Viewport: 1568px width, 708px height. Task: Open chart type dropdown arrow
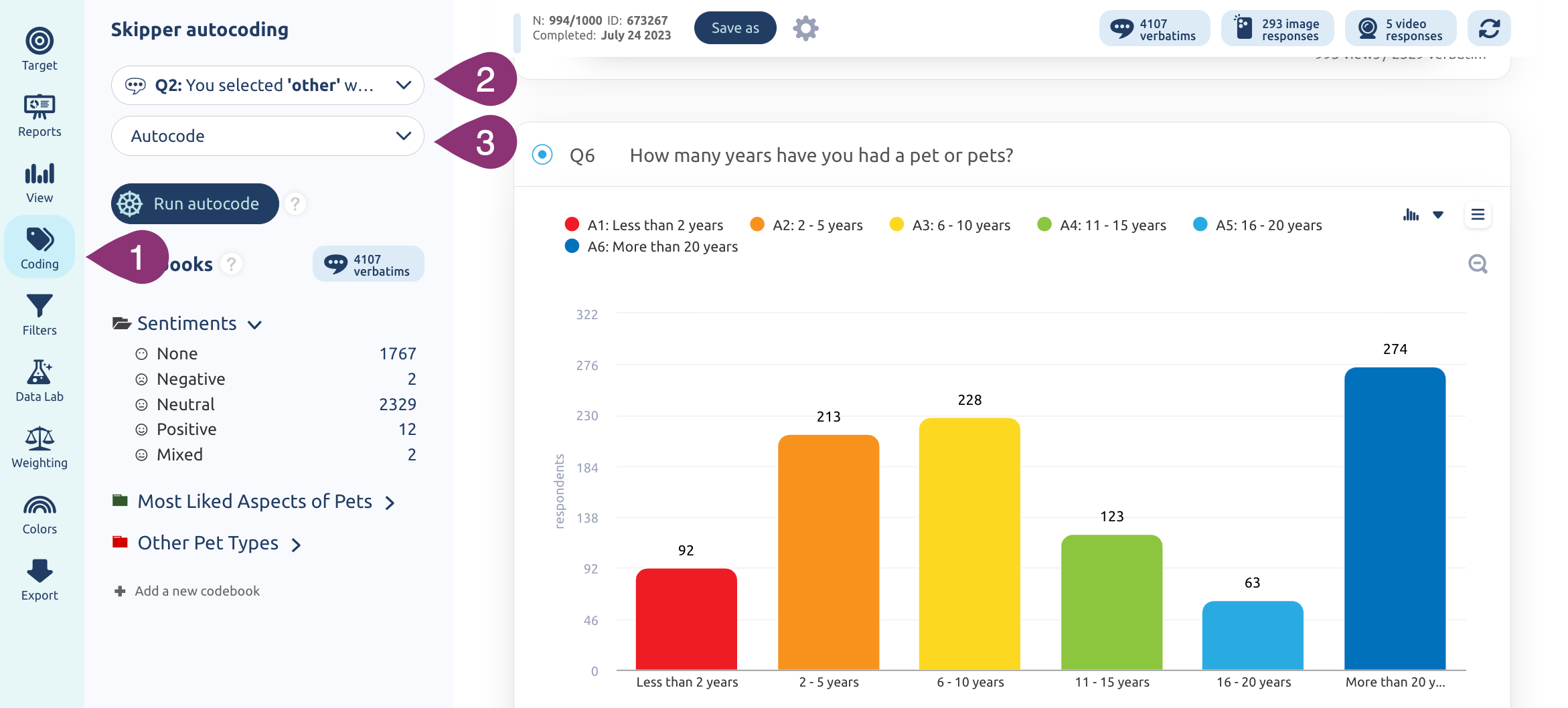pos(1437,215)
